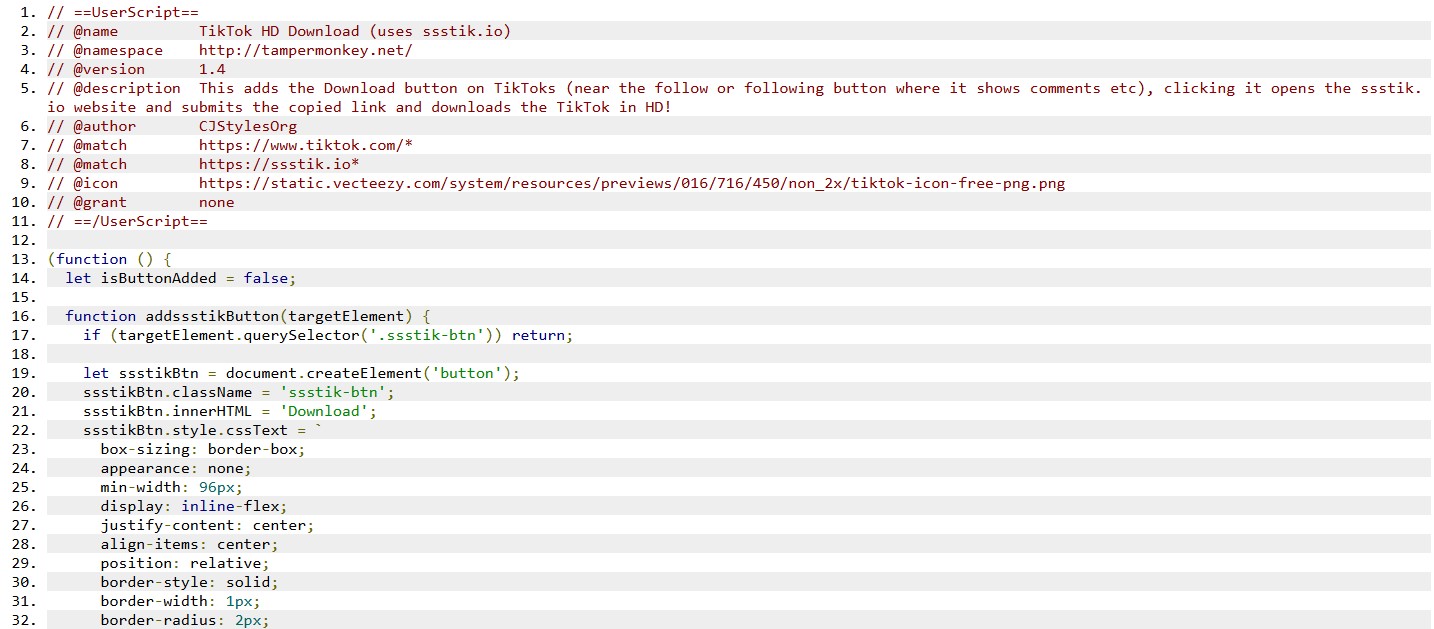
Task: Click the '@description' metadata key
Action: tap(127, 88)
